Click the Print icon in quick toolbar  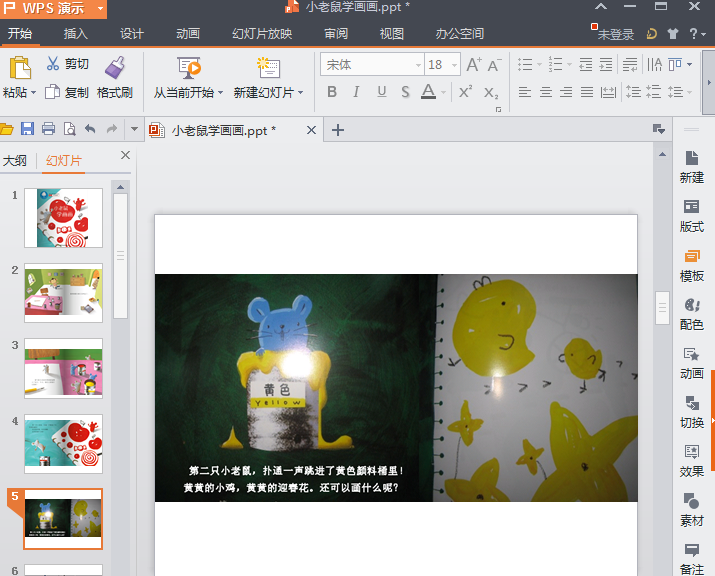click(x=48, y=129)
